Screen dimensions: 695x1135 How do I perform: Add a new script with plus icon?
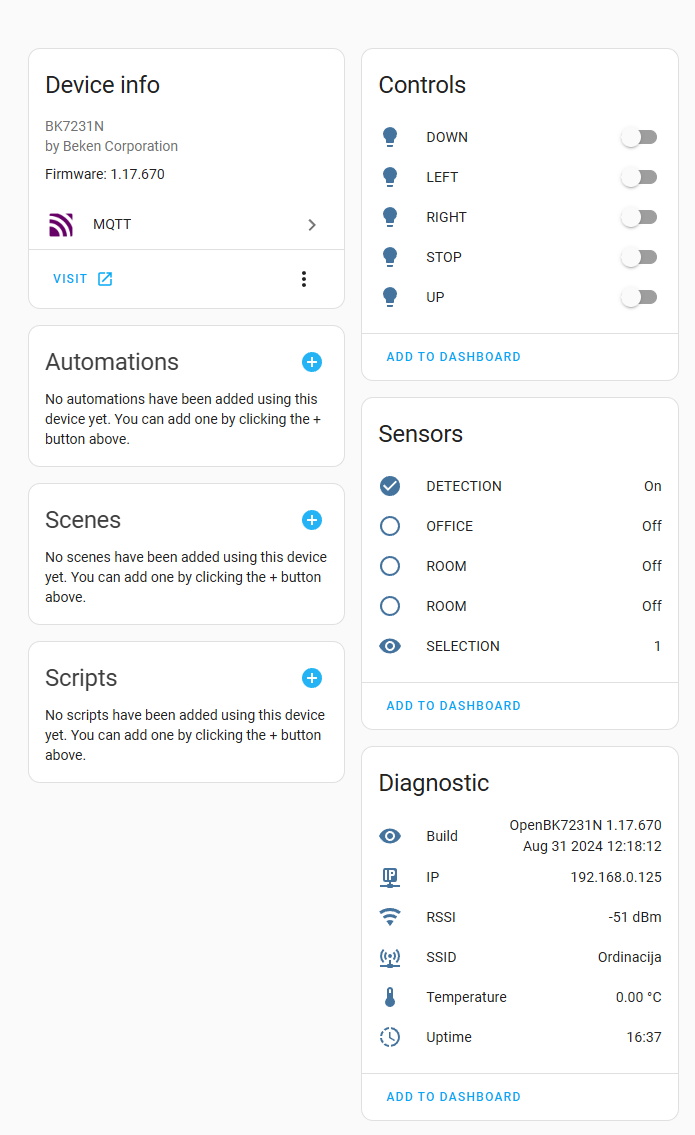coord(312,678)
